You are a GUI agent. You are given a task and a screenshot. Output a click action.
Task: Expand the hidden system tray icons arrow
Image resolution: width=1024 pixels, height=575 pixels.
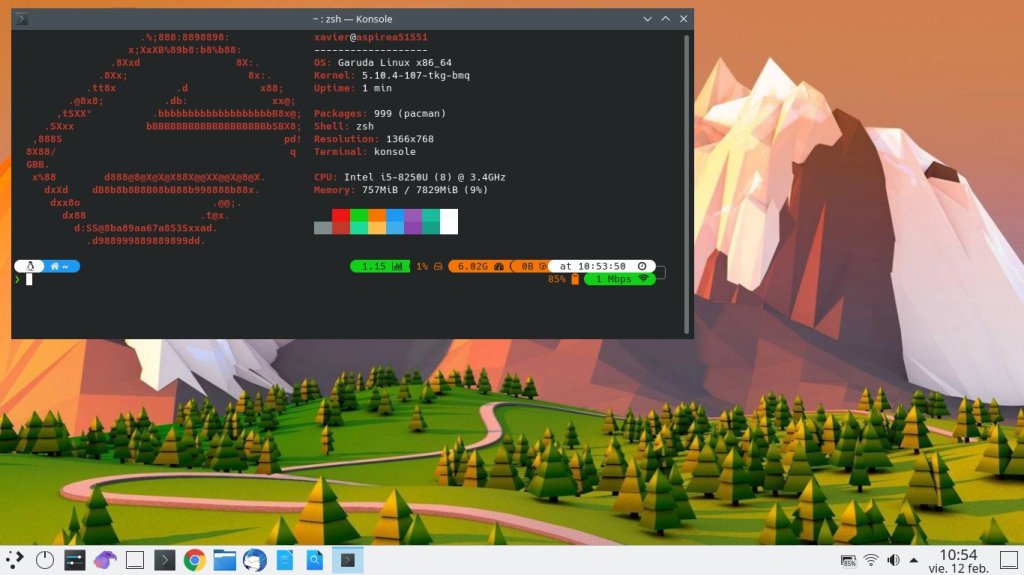pos(914,560)
